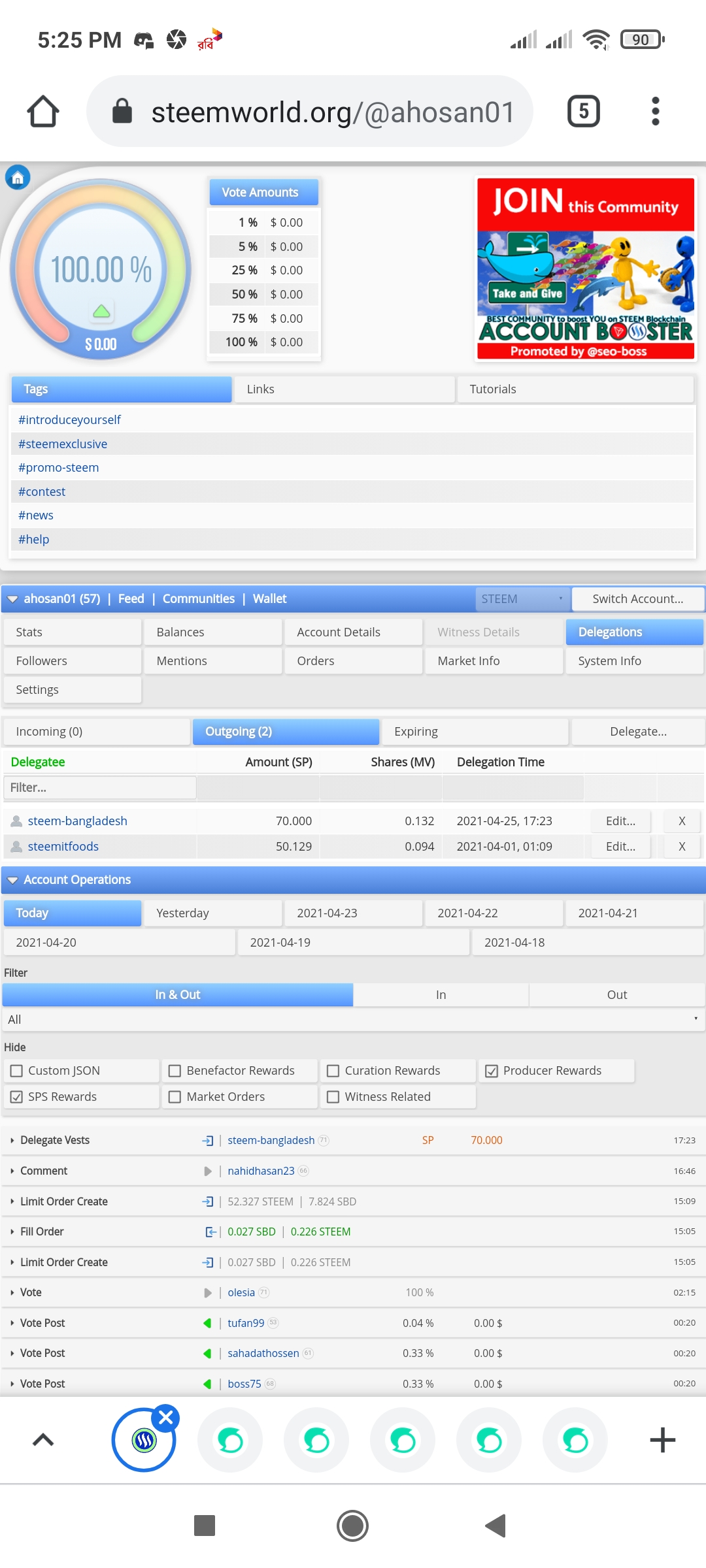Open the #introduceyourself tag link
The width and height of the screenshot is (706, 1568).
pos(69,420)
